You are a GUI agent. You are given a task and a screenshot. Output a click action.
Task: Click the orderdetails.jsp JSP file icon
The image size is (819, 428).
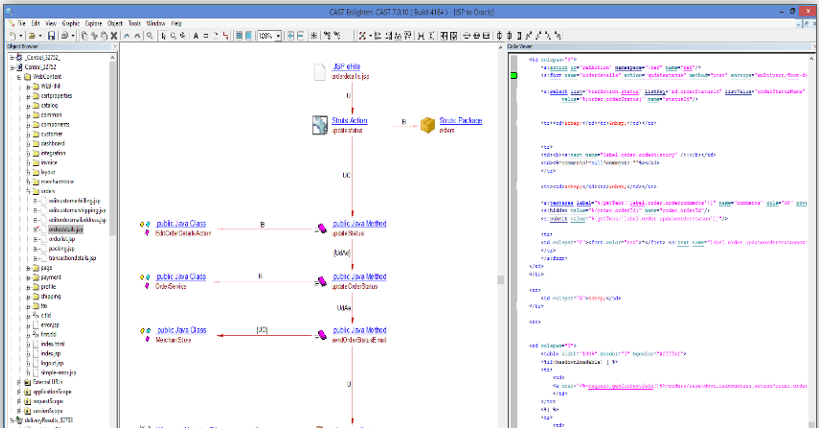(320, 72)
